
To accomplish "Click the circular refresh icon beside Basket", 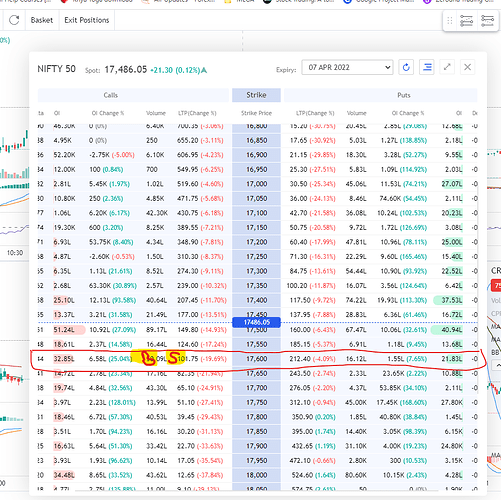I will (x=14, y=20).
